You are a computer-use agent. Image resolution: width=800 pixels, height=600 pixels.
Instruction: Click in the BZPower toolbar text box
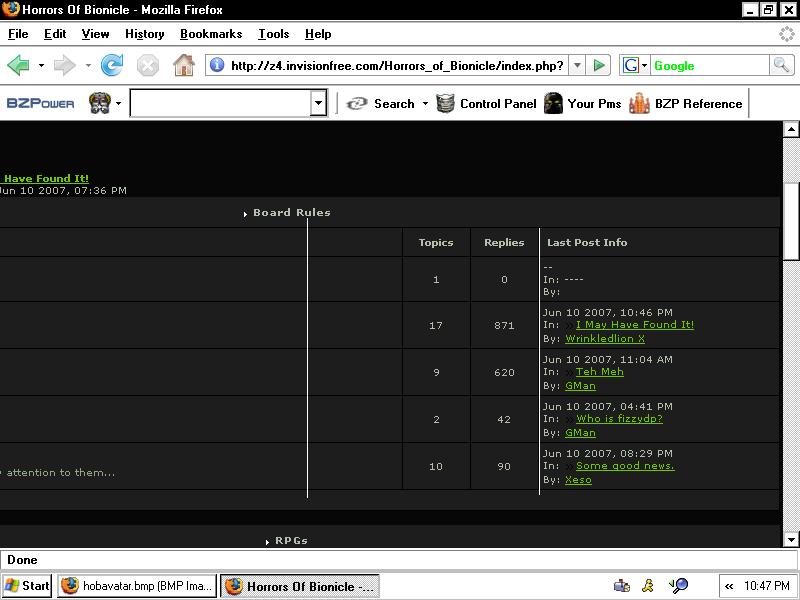[x=220, y=103]
